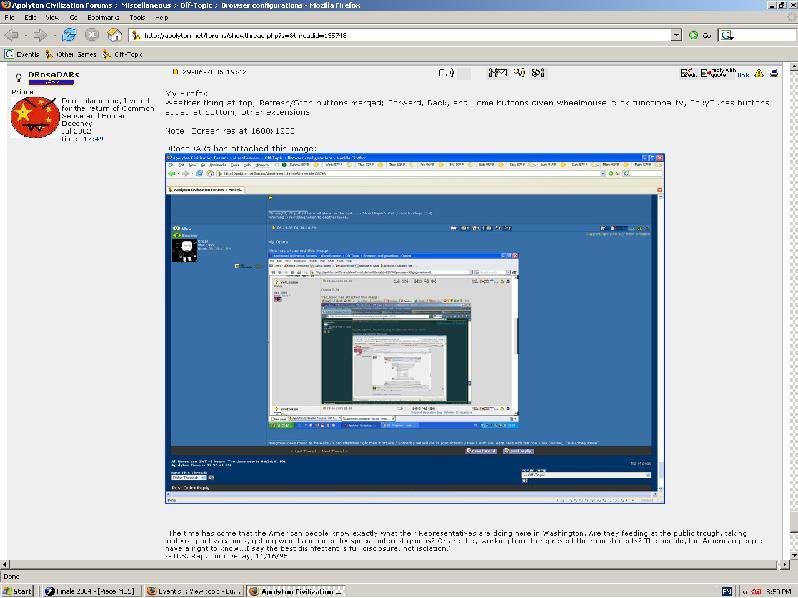The width and height of the screenshot is (798, 598).
Task: Click the Windows Start button
Action: pyautogui.click(x=18, y=591)
